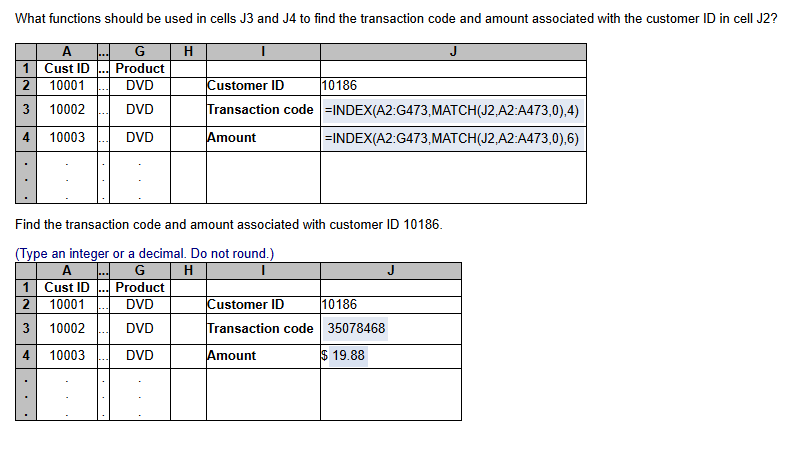
Task: Click the Amount INDEX formula field
Action: [x=453, y=138]
